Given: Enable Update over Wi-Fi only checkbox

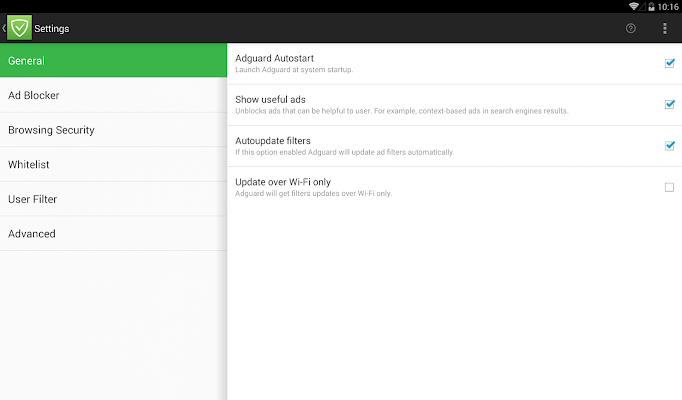Looking at the screenshot, I should [x=669, y=187].
